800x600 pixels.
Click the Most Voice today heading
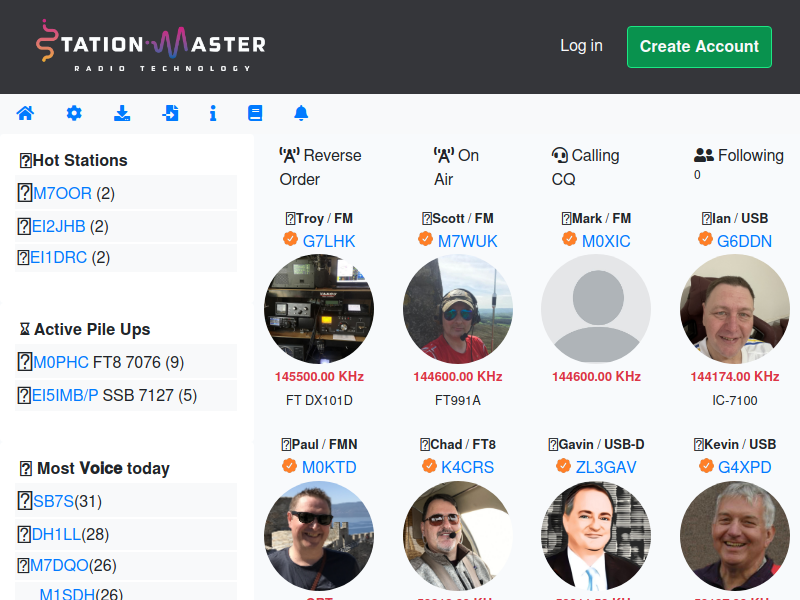(94, 468)
